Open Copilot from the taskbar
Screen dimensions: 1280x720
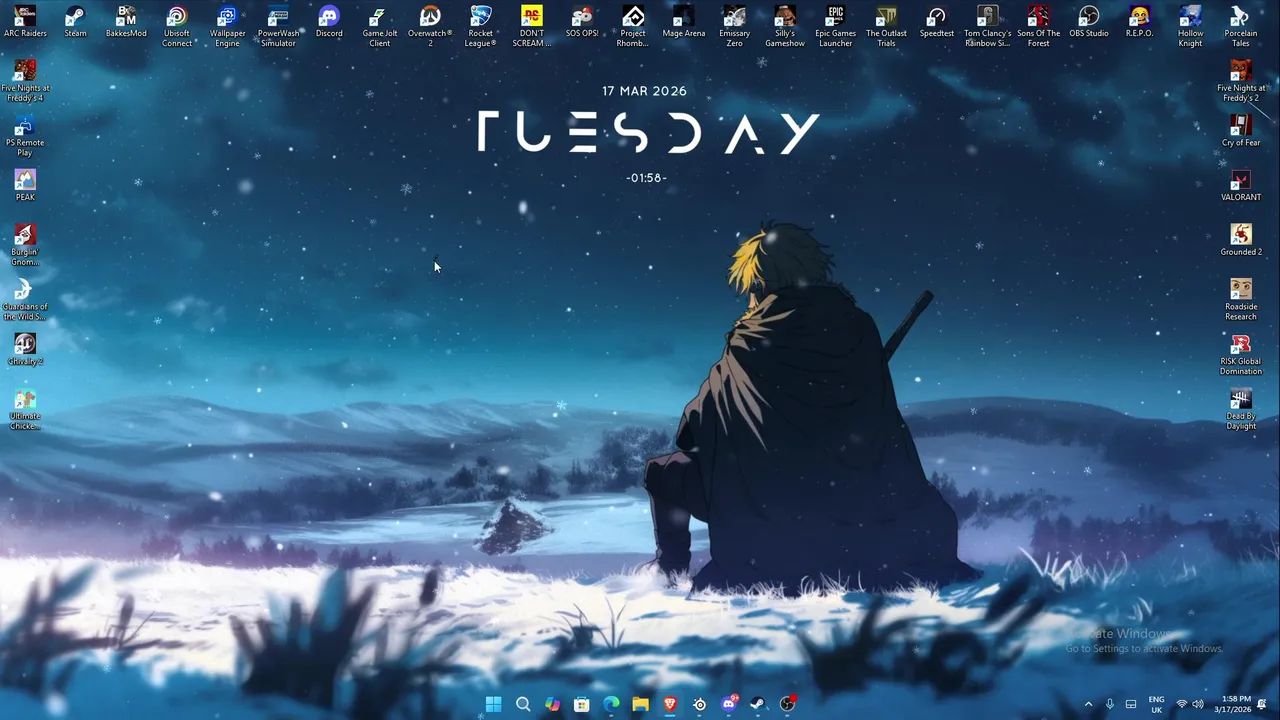click(552, 704)
